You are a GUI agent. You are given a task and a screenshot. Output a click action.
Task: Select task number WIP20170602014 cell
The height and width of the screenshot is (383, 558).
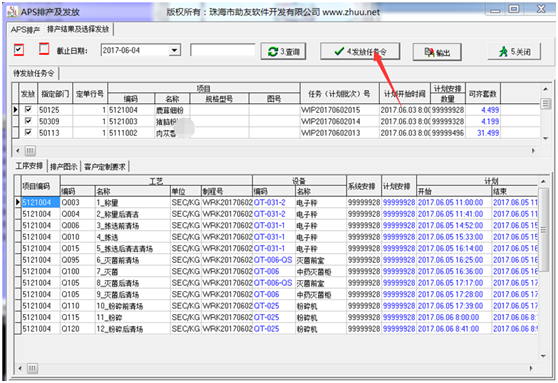[340, 121]
